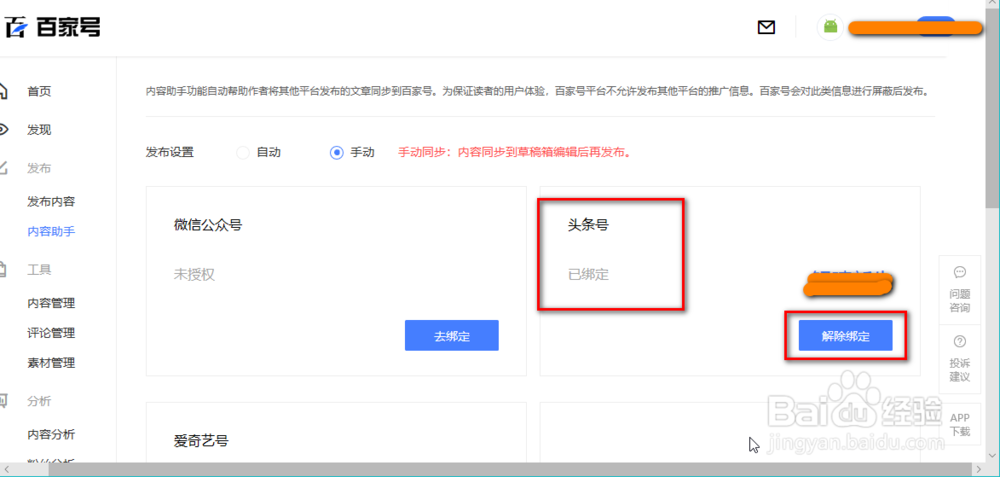Open 素材管理 in the sidebar
This screenshot has height=477, width=1000.
click(x=51, y=363)
